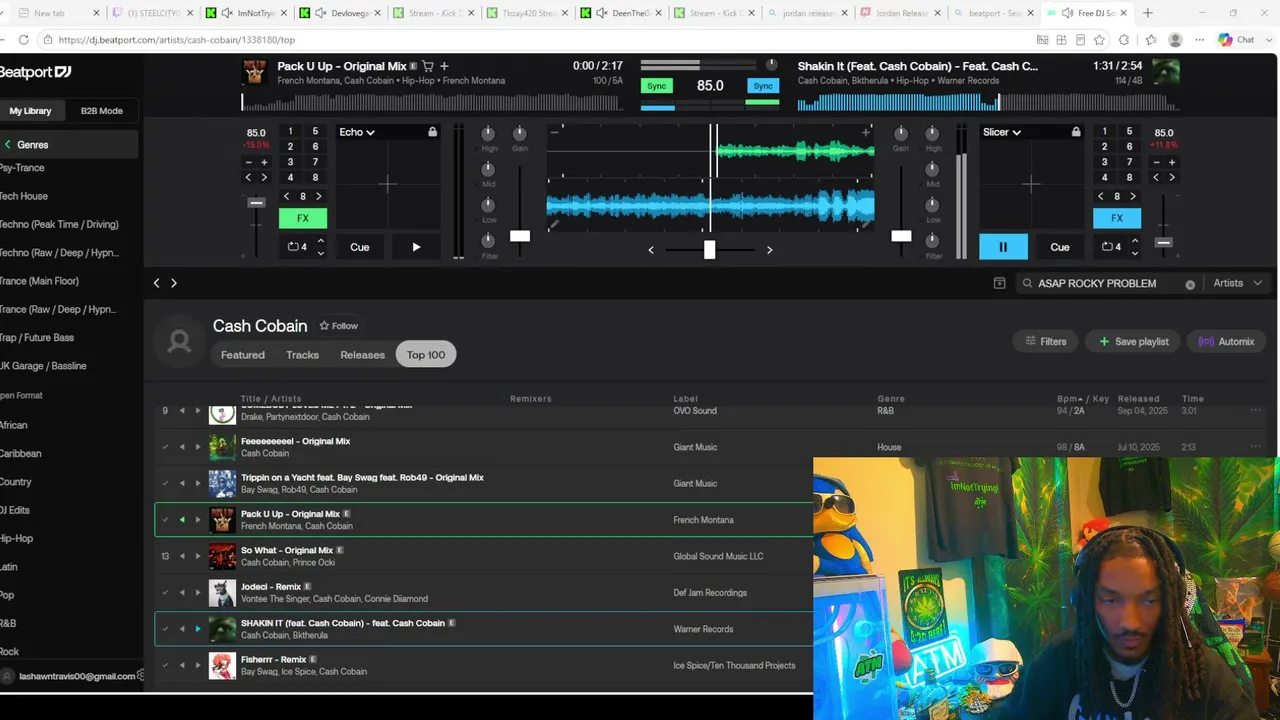The image size is (1280, 720).
Task: Pause the right deck
Action: [1003, 247]
